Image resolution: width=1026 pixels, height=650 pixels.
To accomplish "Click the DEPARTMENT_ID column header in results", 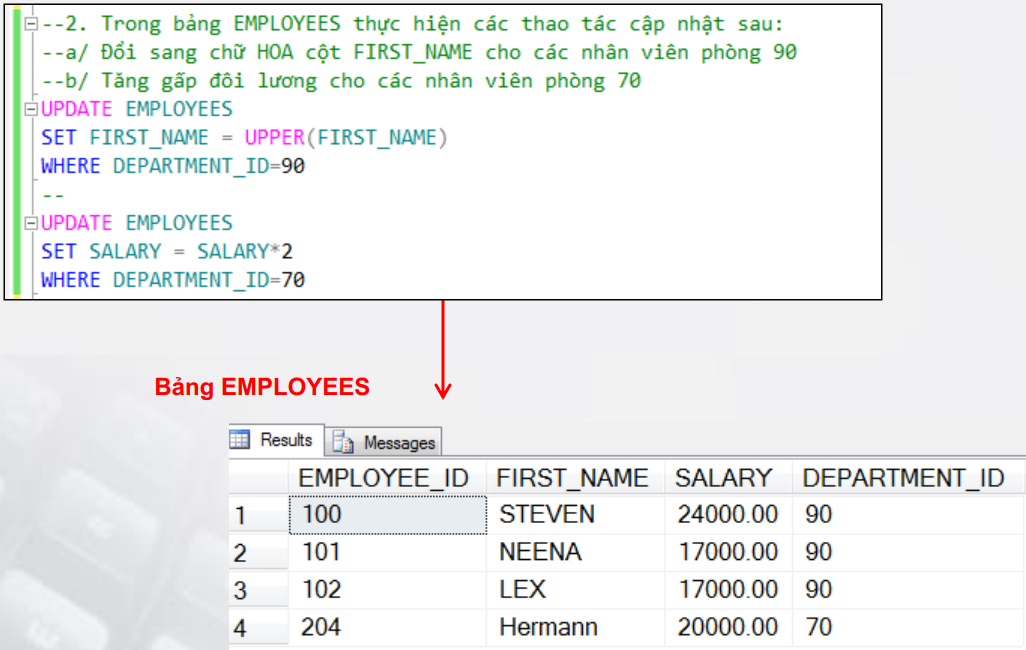I will coord(903,478).
